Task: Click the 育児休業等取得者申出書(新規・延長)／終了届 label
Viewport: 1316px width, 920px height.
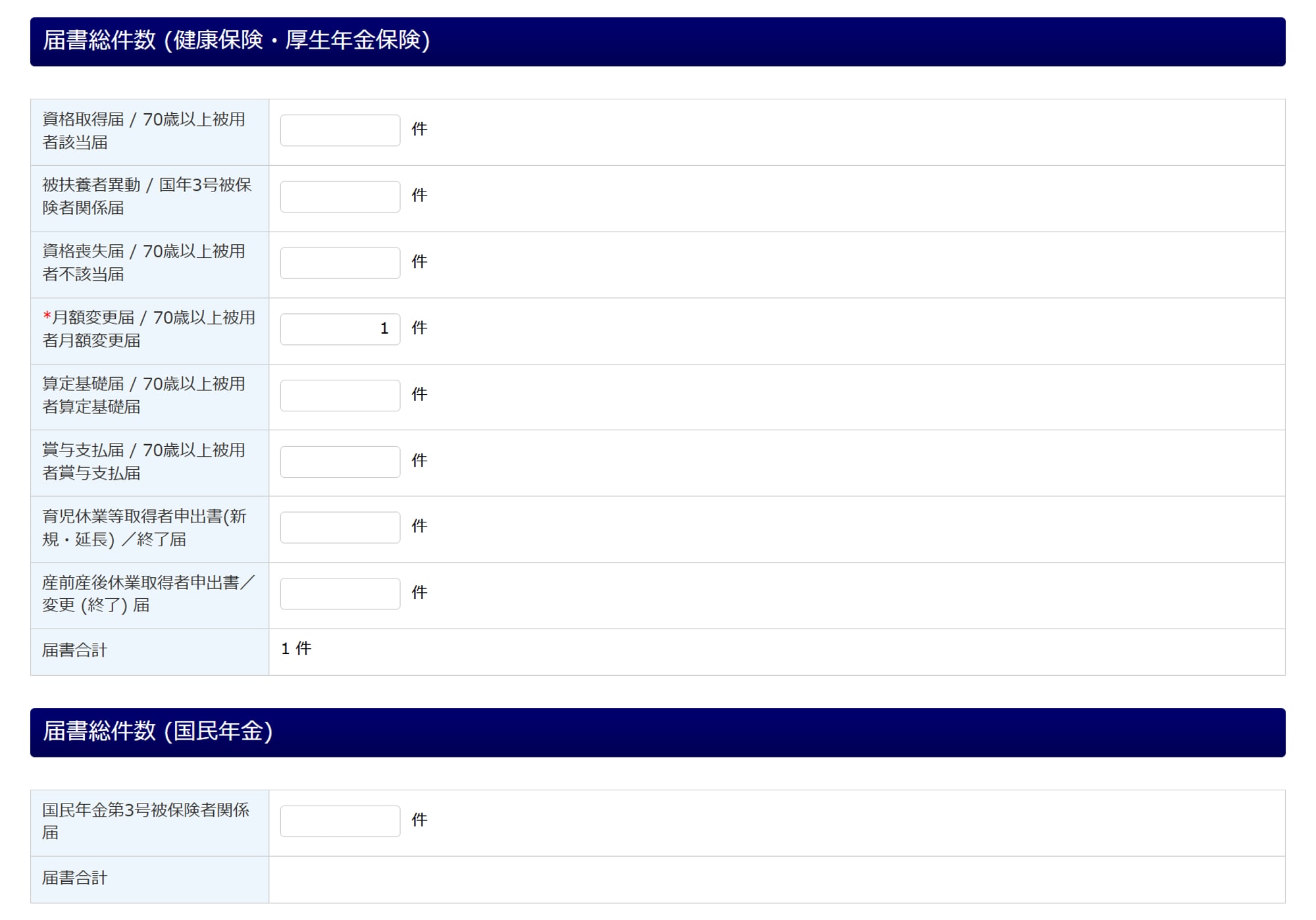Action: coord(144,528)
